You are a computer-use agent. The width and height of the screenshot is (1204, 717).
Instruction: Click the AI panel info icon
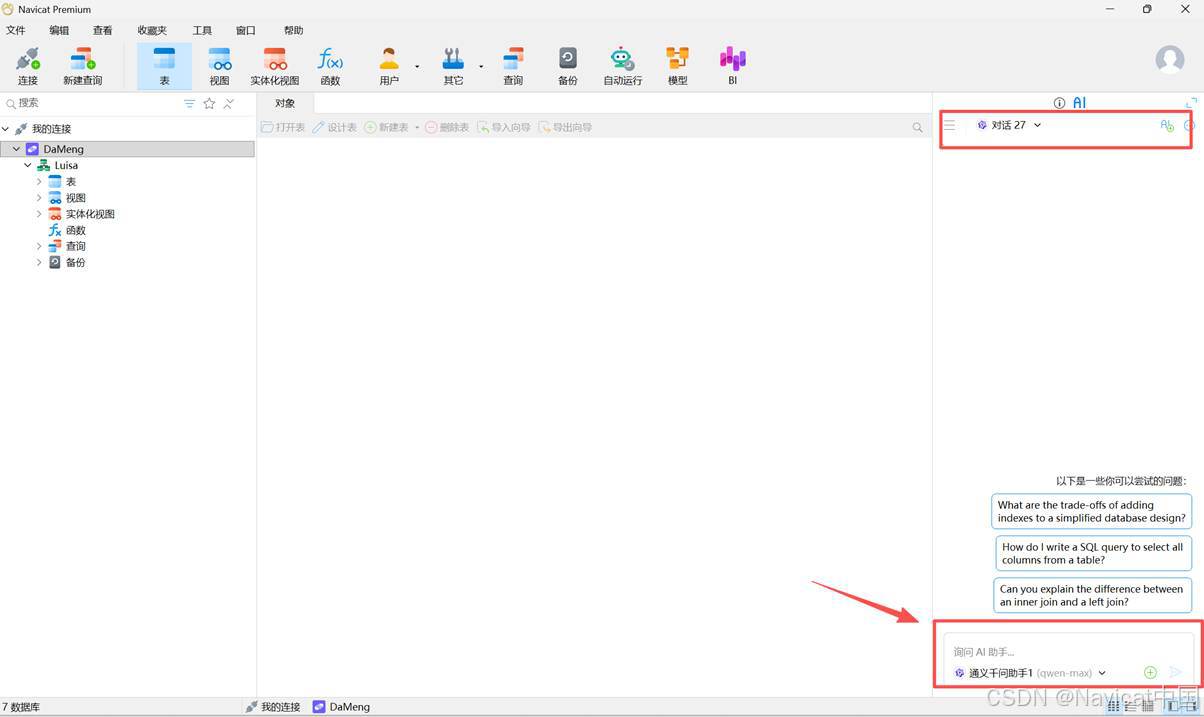(x=1059, y=103)
